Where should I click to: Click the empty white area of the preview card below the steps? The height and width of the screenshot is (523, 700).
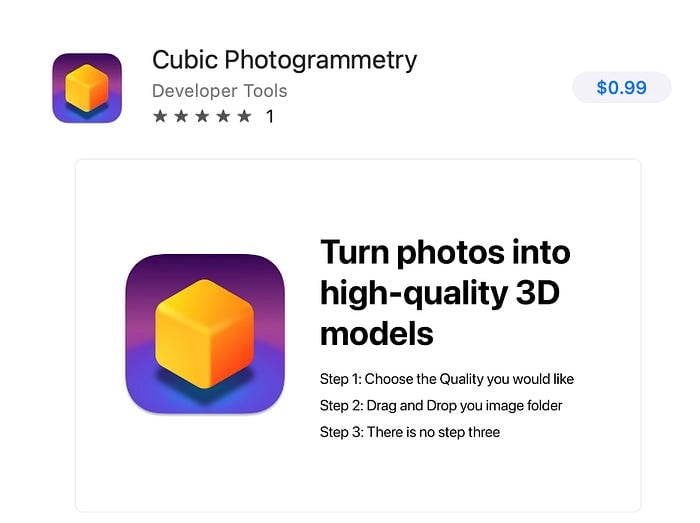[358, 477]
